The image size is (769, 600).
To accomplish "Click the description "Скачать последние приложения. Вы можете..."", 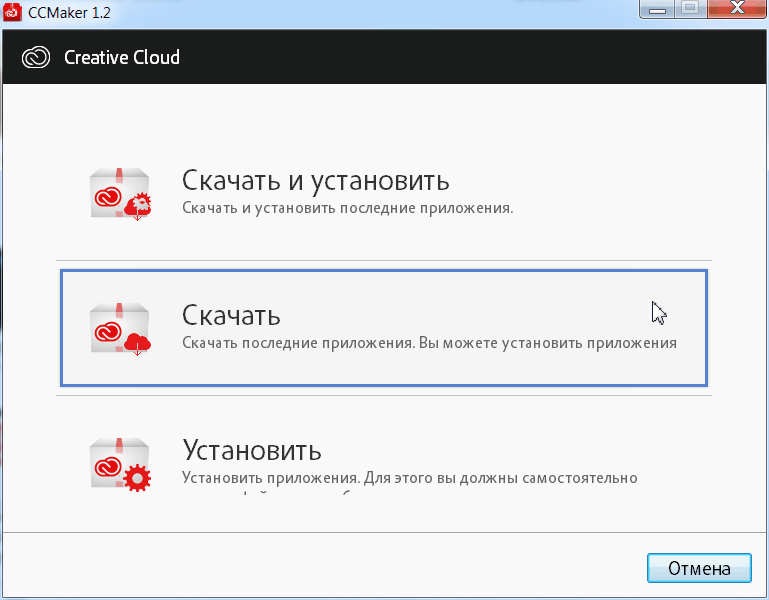I will tap(429, 343).
